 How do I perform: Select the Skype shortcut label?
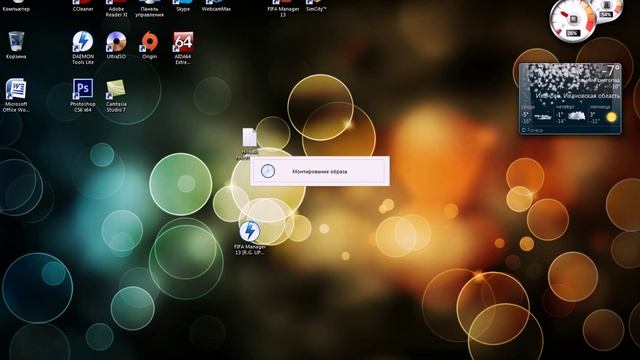183,9
